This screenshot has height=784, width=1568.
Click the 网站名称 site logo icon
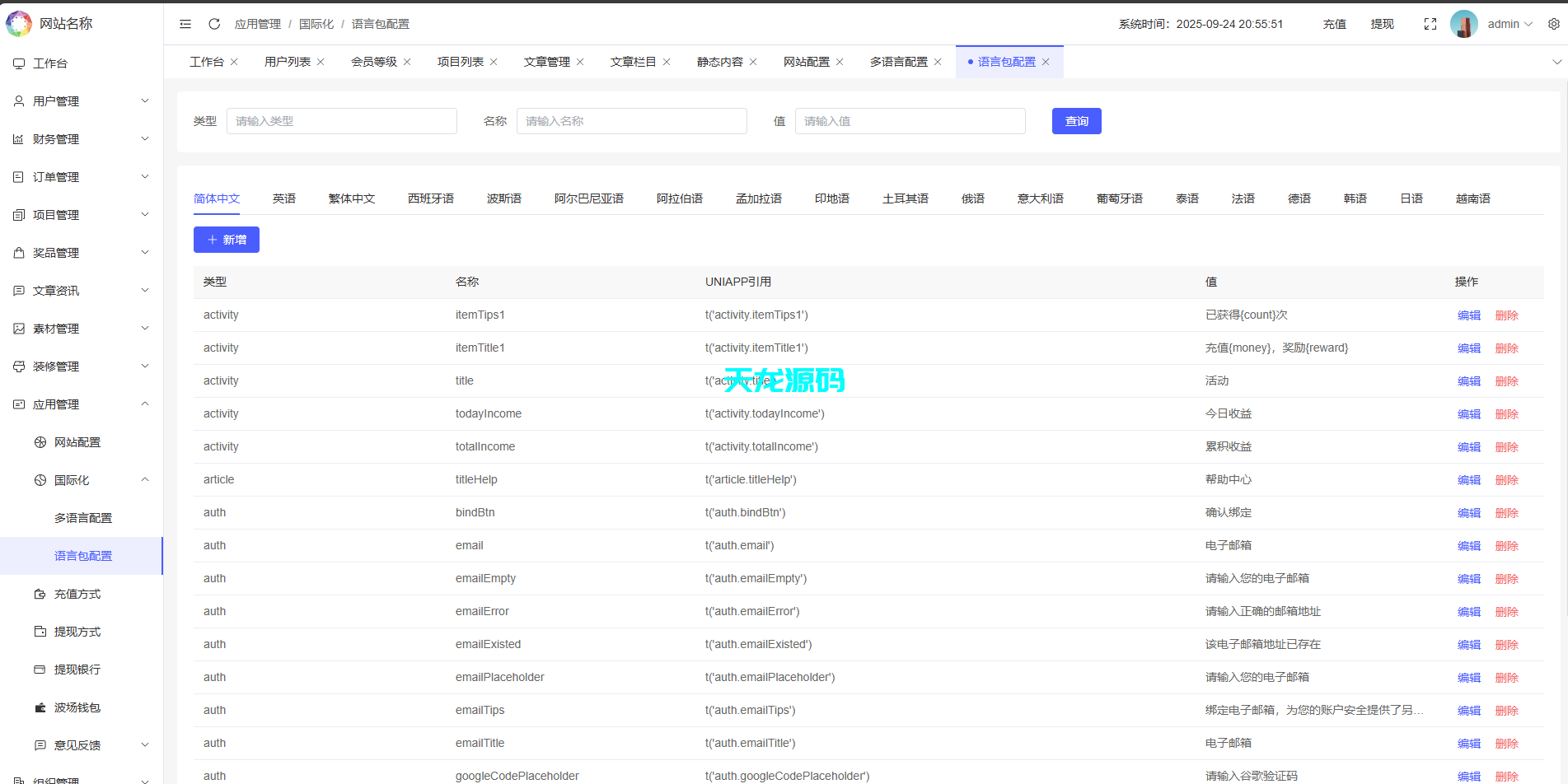pos(18,23)
